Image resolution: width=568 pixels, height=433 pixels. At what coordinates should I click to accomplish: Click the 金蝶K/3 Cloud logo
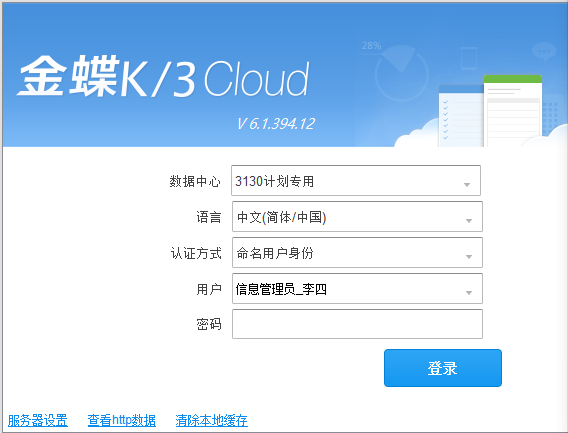pos(163,76)
